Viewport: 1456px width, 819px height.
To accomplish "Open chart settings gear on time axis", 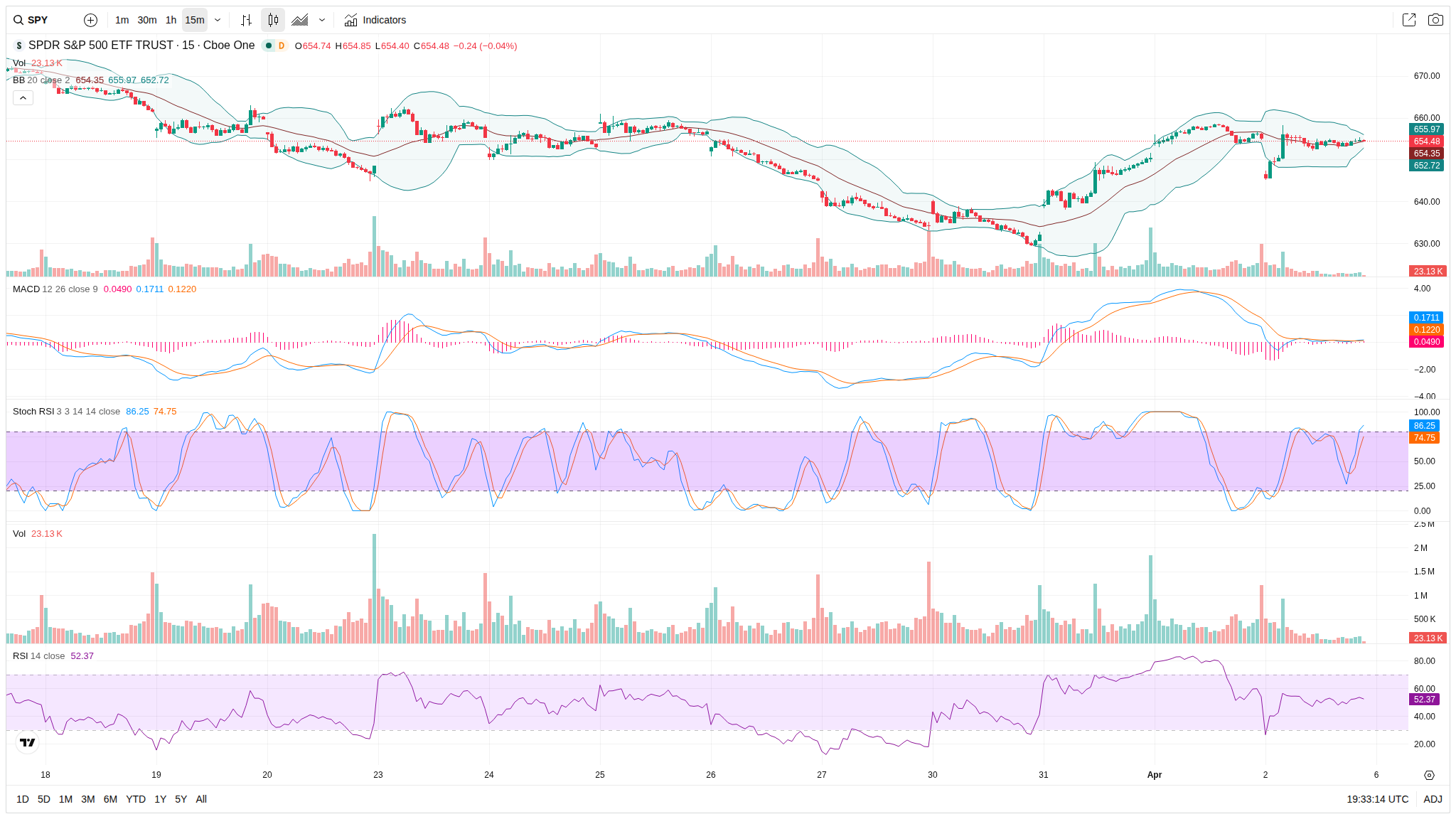I will (1429, 775).
